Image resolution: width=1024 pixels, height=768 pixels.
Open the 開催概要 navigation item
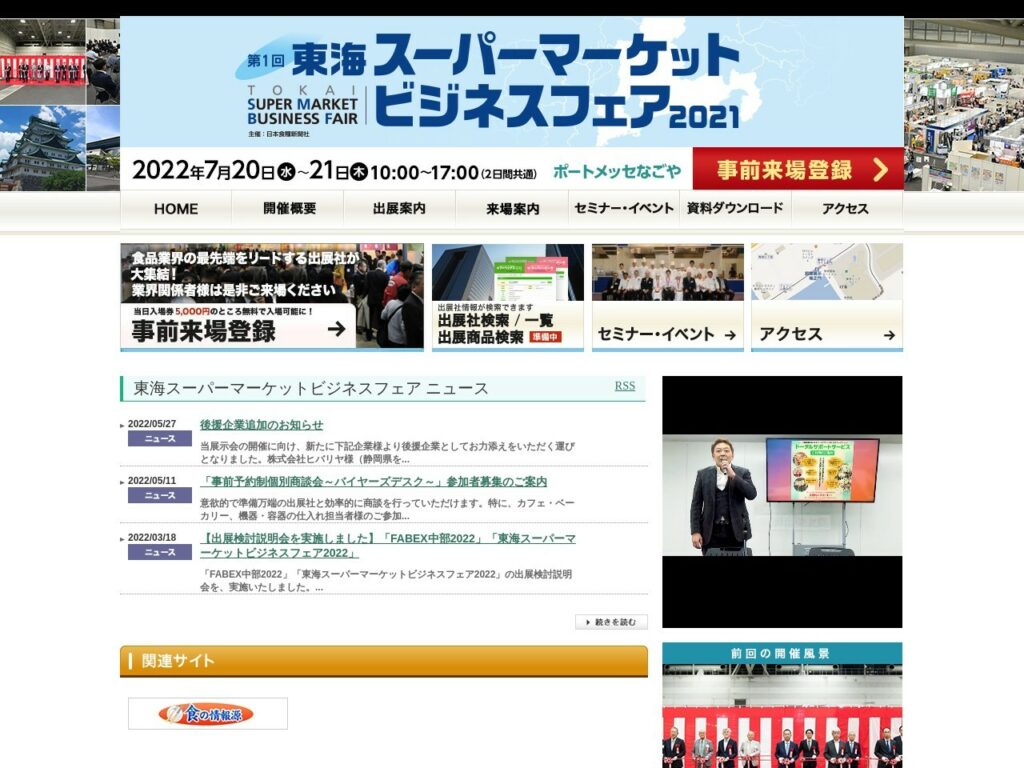pyautogui.click(x=289, y=209)
